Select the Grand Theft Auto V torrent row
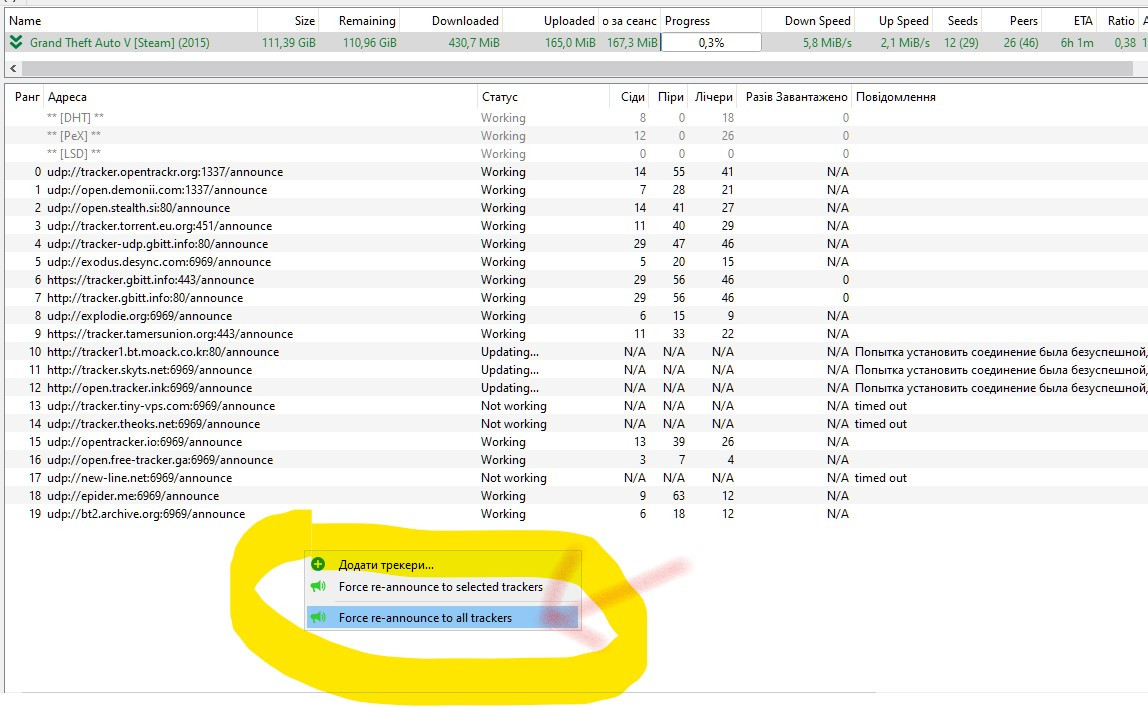Screen dimensions: 1148x707 [x=120, y=42]
